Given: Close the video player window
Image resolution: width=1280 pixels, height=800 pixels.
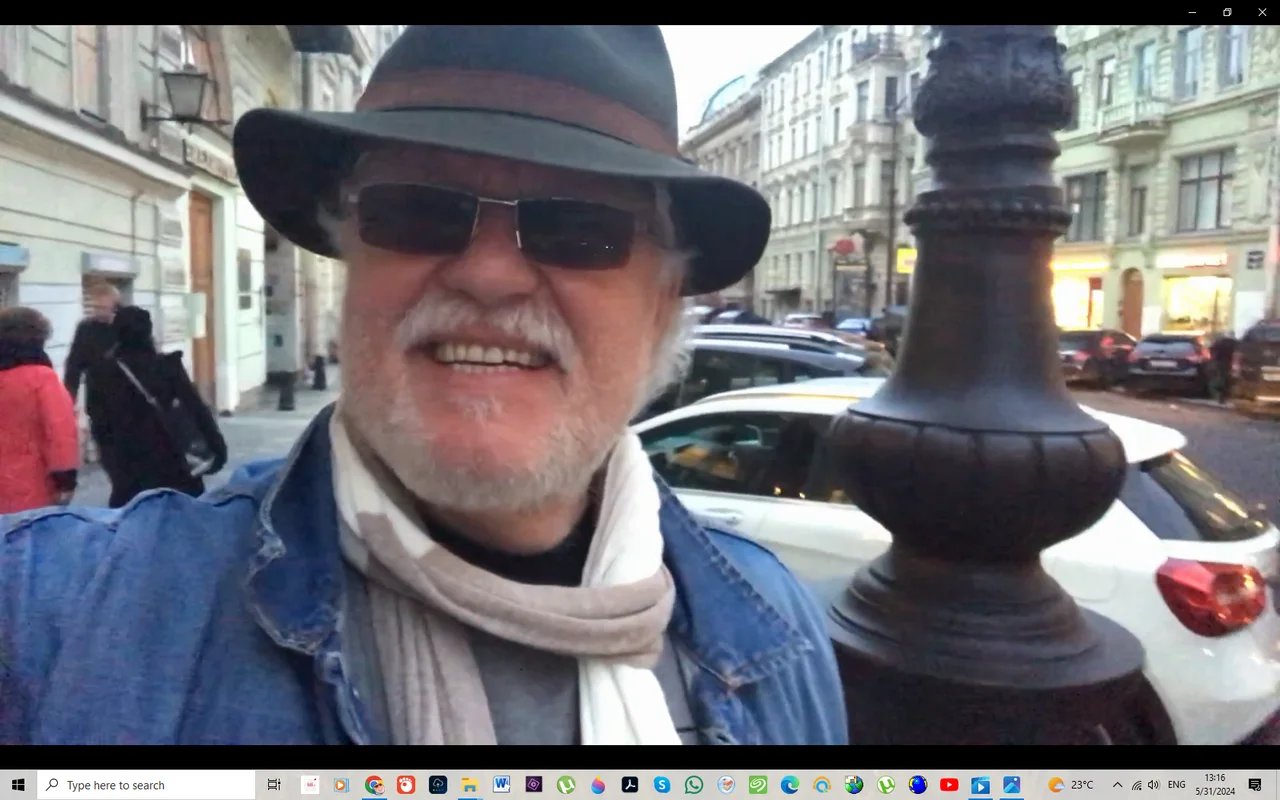Looking at the screenshot, I should coord(1262,12).
